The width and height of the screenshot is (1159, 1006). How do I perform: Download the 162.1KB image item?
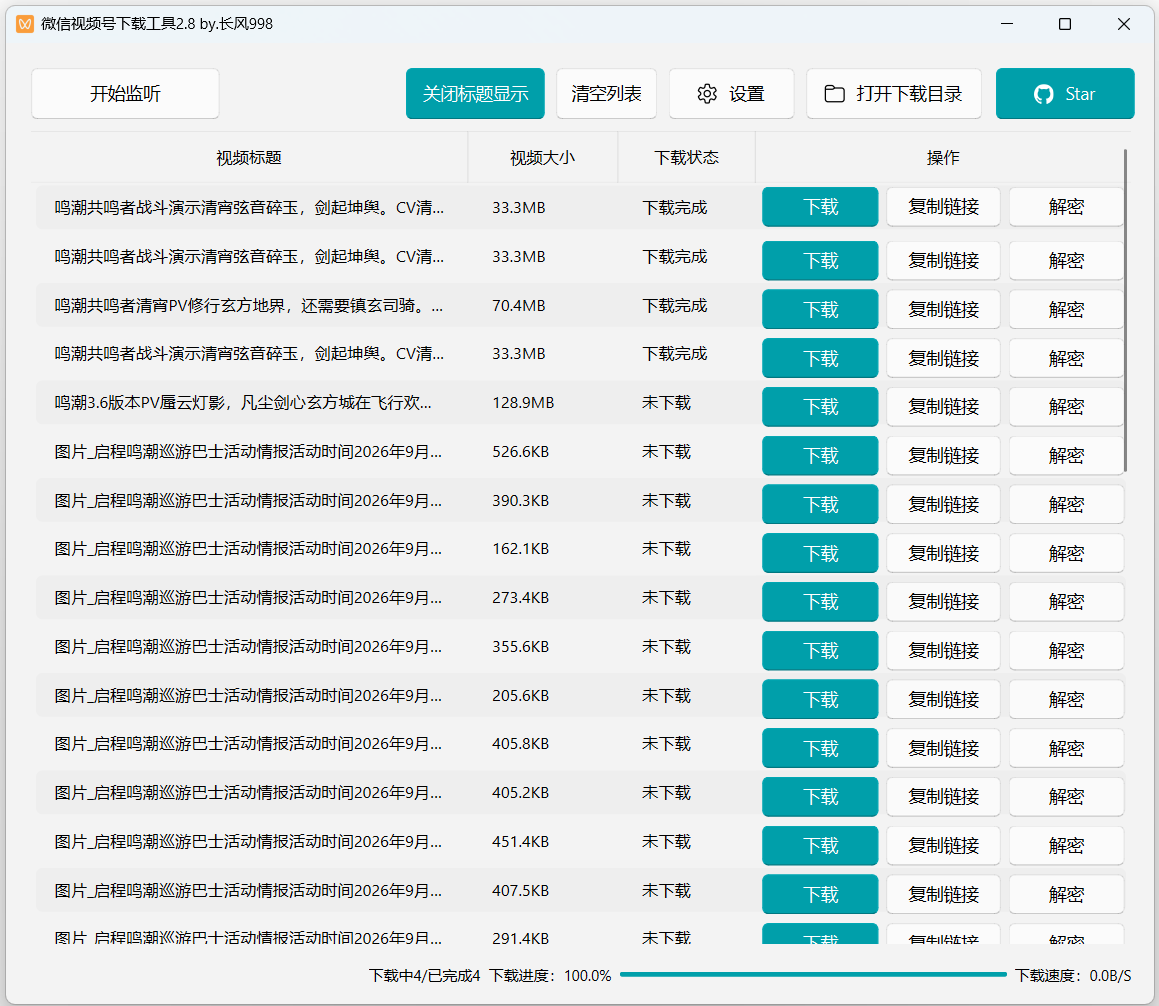coord(820,553)
